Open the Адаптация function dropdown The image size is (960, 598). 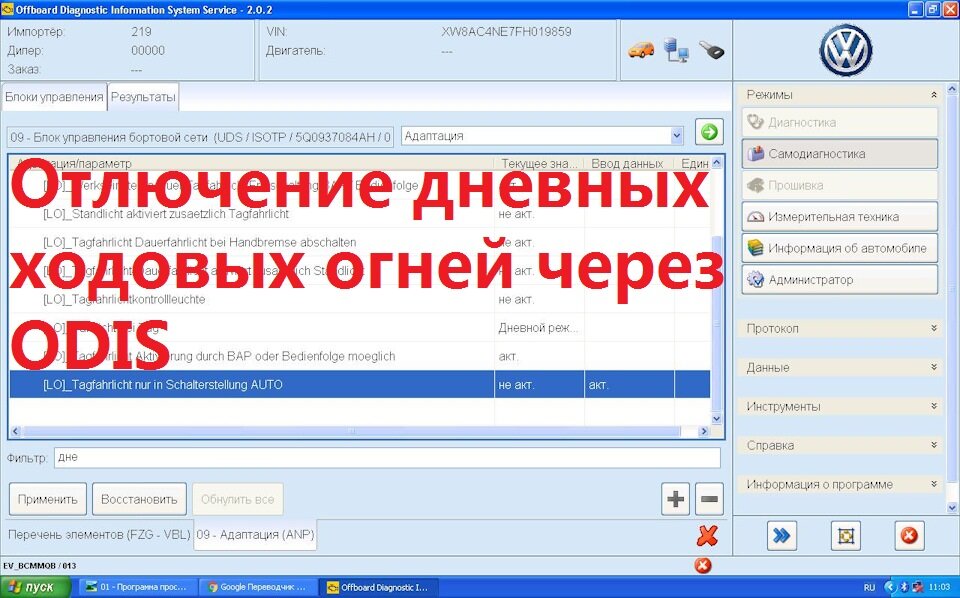(677, 136)
